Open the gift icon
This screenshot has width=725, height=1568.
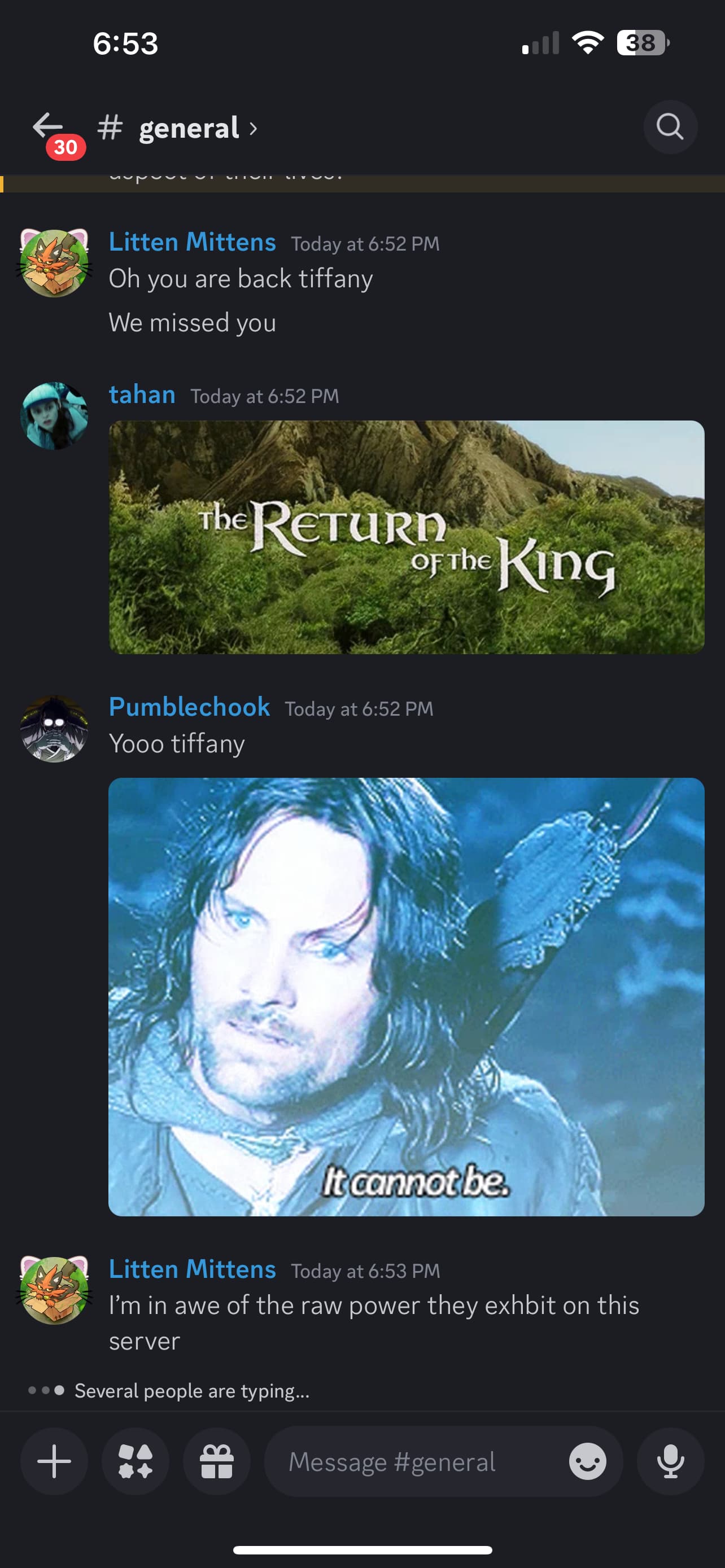217,1461
